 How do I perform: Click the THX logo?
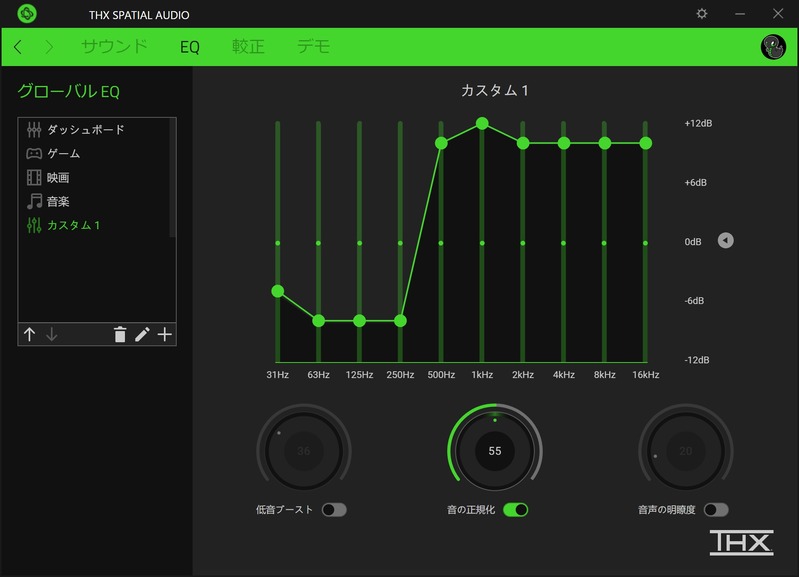click(741, 542)
